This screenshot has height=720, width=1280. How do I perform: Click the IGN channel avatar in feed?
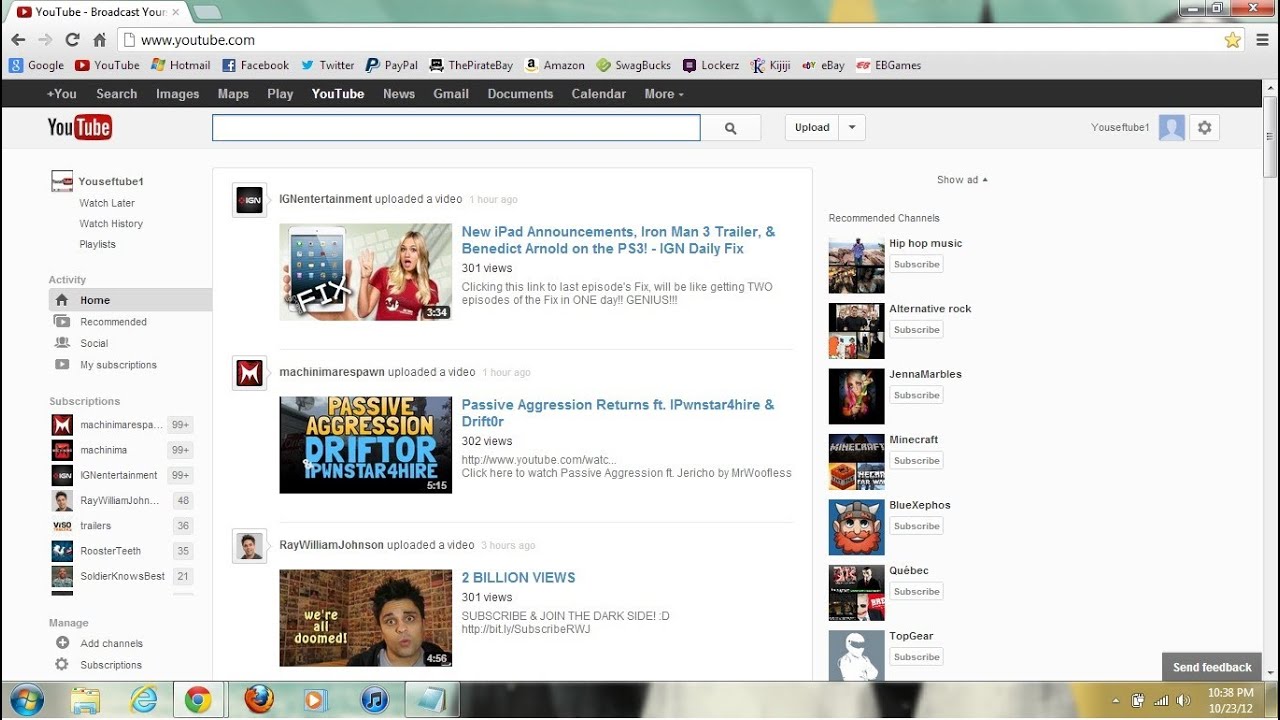tap(249, 200)
